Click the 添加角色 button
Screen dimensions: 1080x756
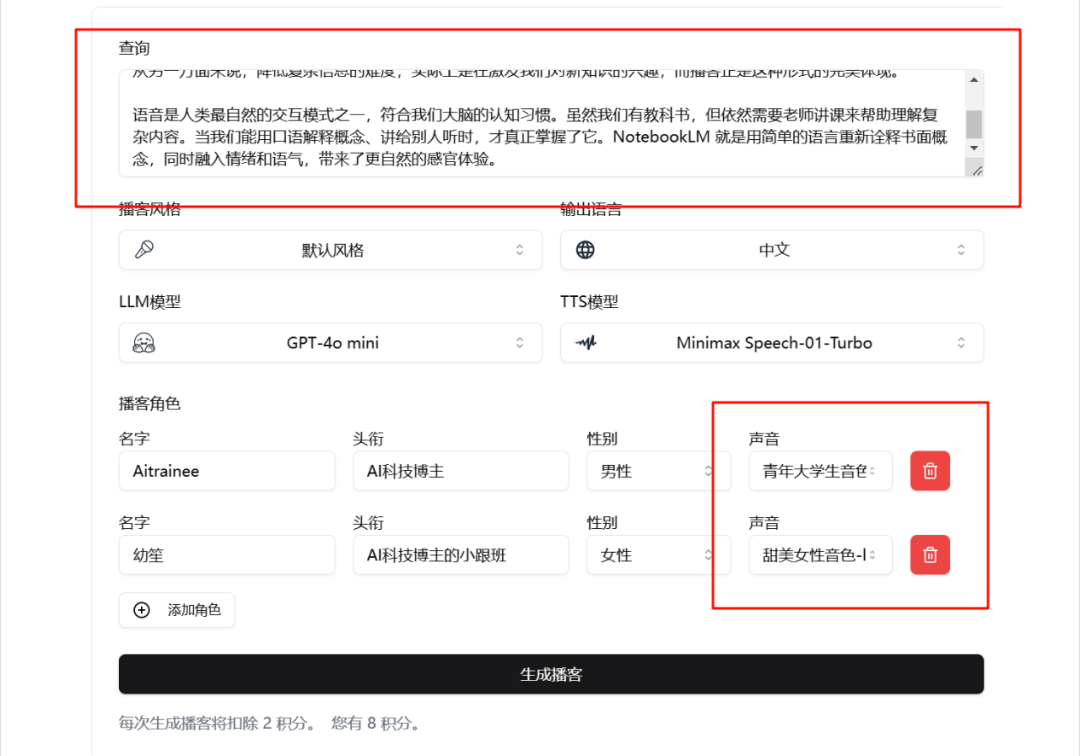coord(177,610)
